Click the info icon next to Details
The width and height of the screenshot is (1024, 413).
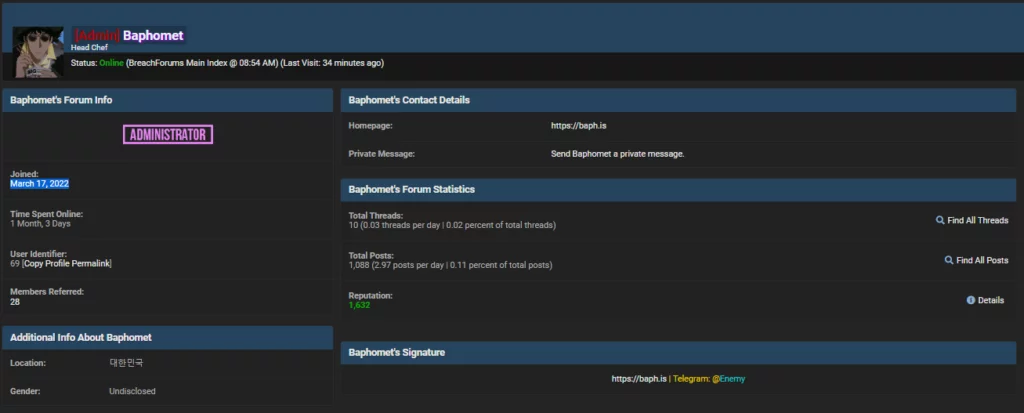tap(970, 300)
